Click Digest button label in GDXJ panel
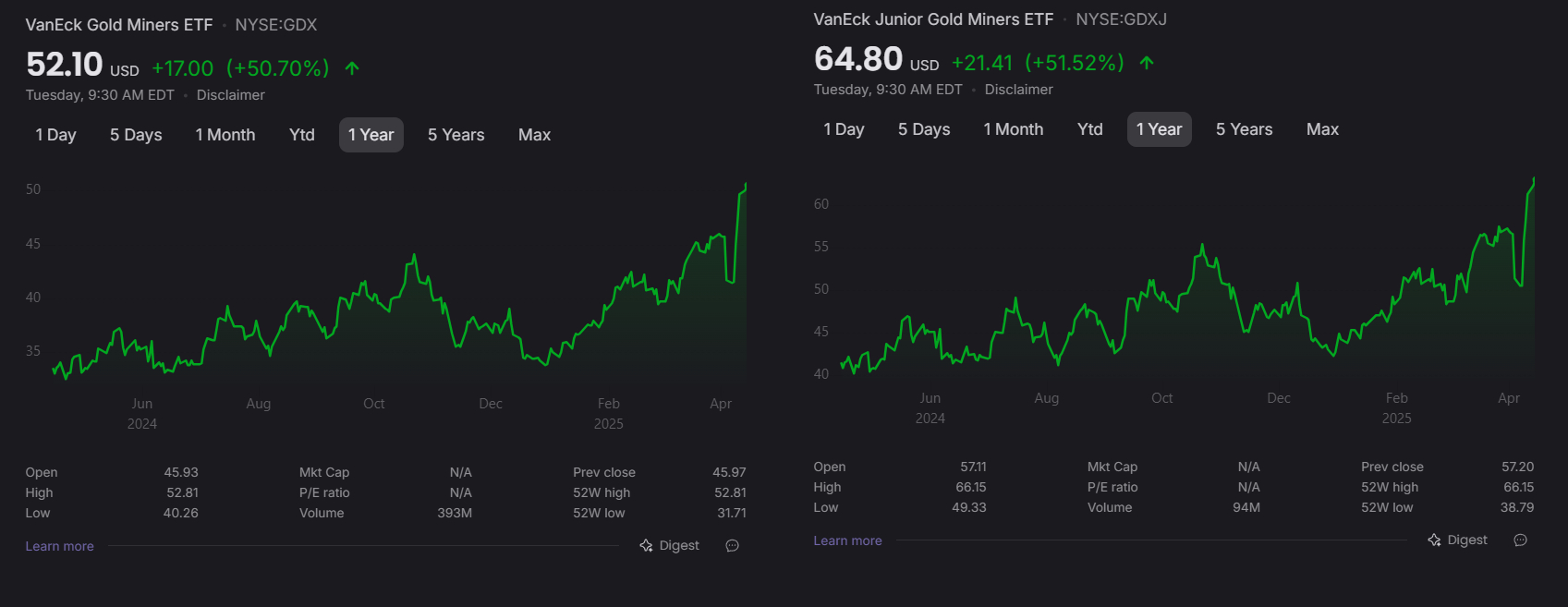The width and height of the screenshot is (1568, 607). tap(1467, 540)
